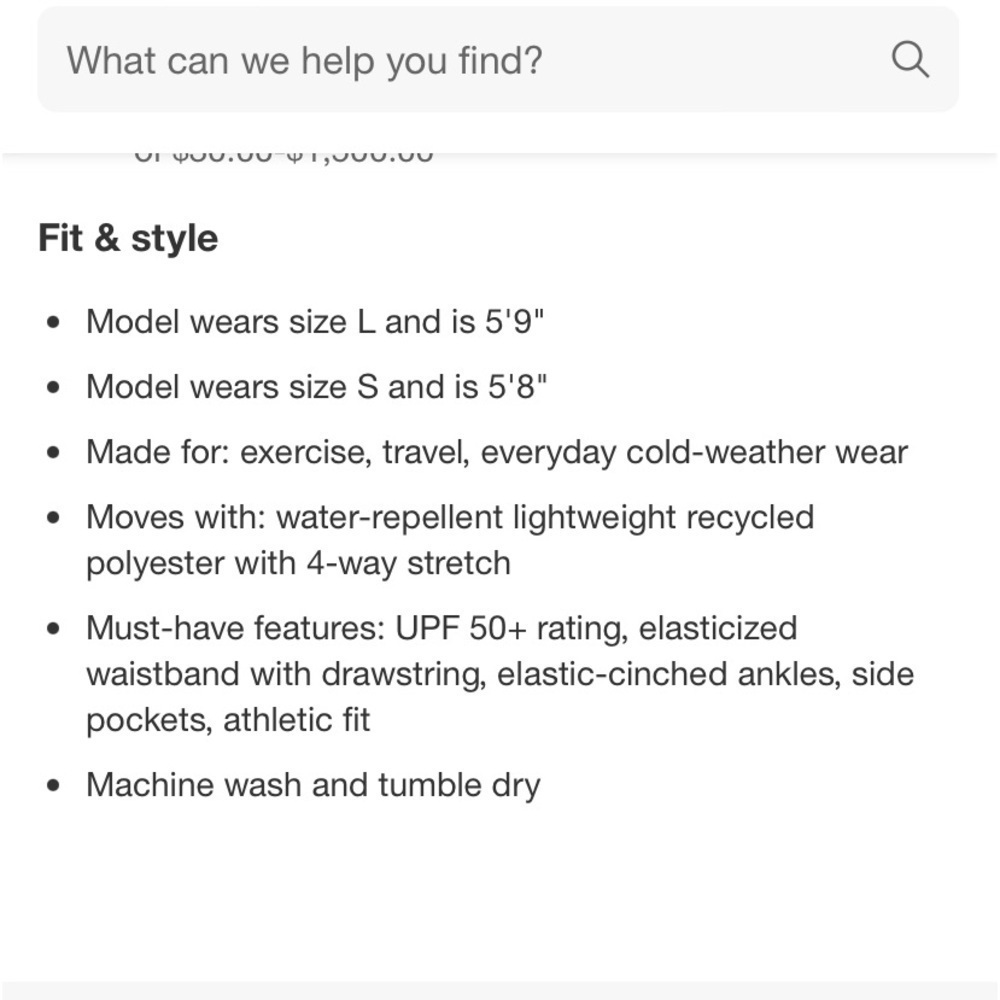Click the bullet beside "Made for"
The width and height of the screenshot is (1000, 1000).
point(54,452)
